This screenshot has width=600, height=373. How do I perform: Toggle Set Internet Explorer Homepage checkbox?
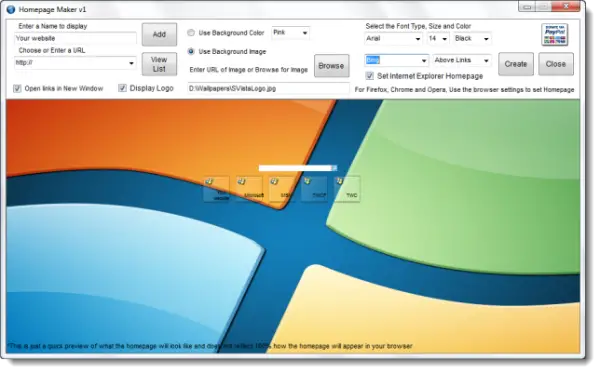pyautogui.click(x=370, y=76)
